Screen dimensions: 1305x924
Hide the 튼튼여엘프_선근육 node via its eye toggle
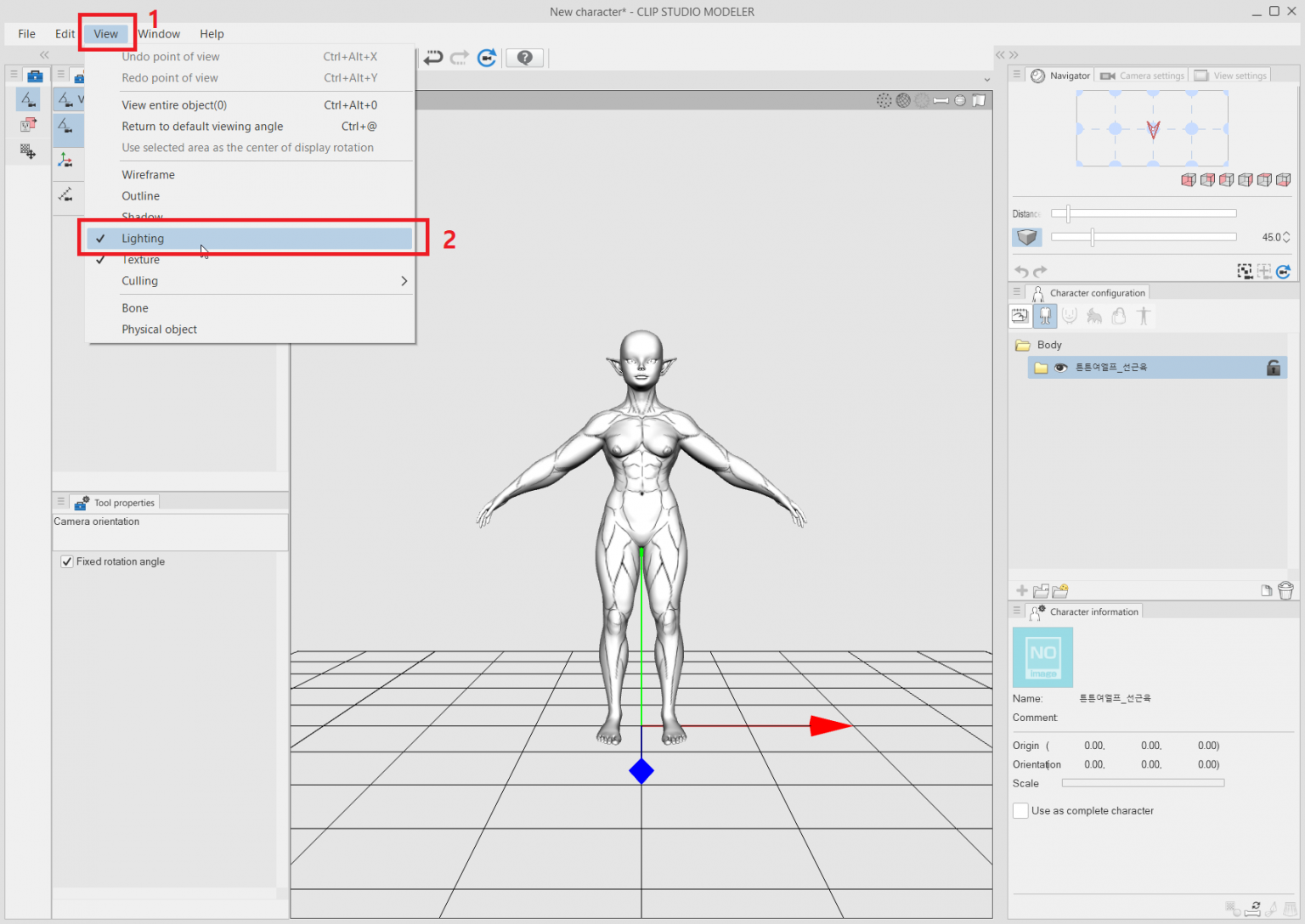tap(1061, 367)
